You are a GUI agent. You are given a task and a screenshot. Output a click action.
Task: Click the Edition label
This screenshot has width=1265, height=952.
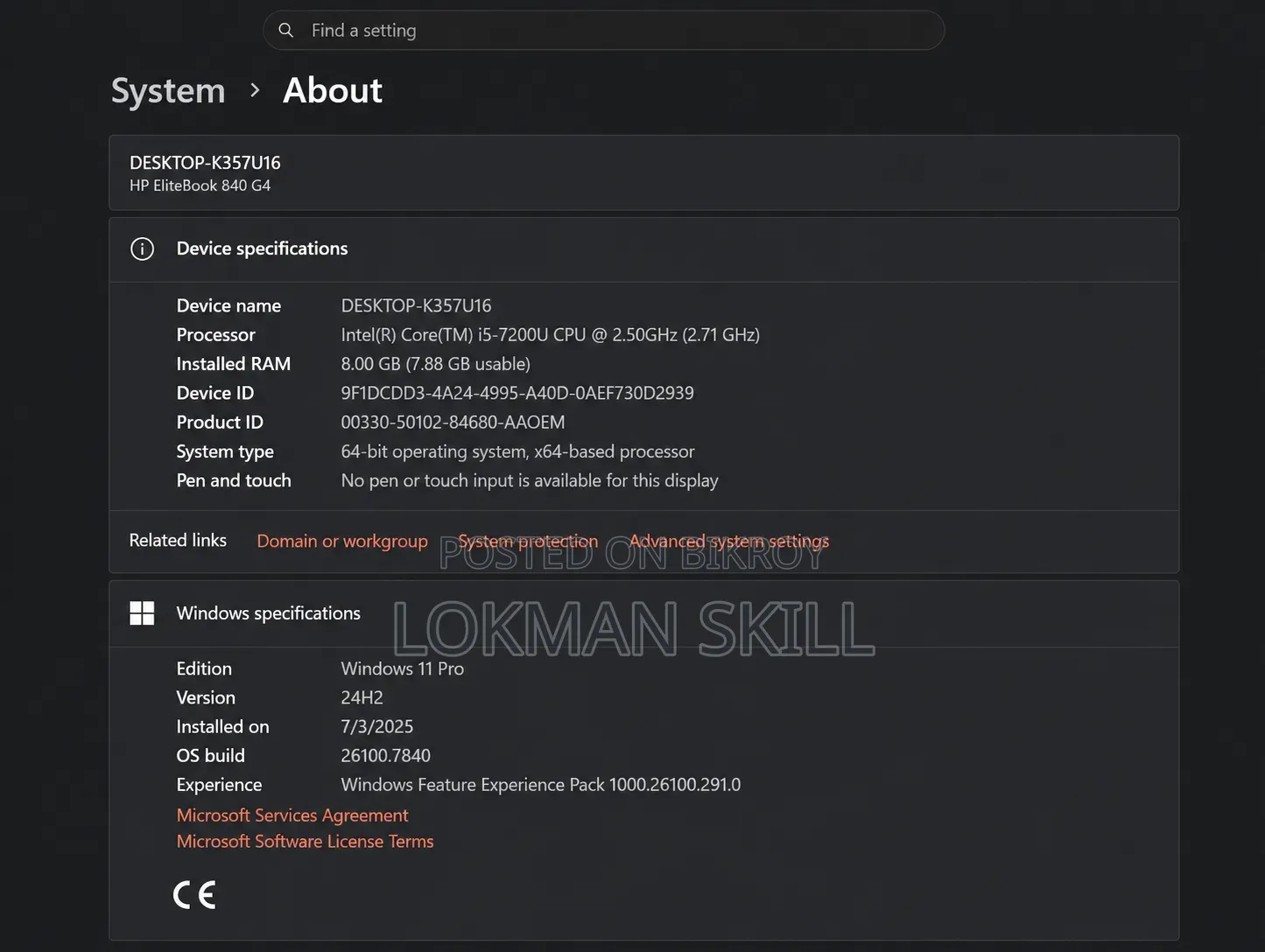coord(204,668)
